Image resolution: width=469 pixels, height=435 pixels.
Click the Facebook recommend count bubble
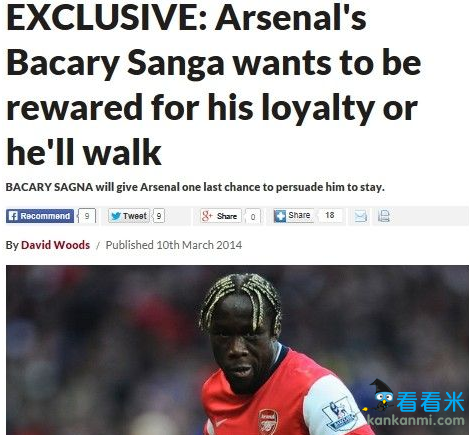[87, 216]
